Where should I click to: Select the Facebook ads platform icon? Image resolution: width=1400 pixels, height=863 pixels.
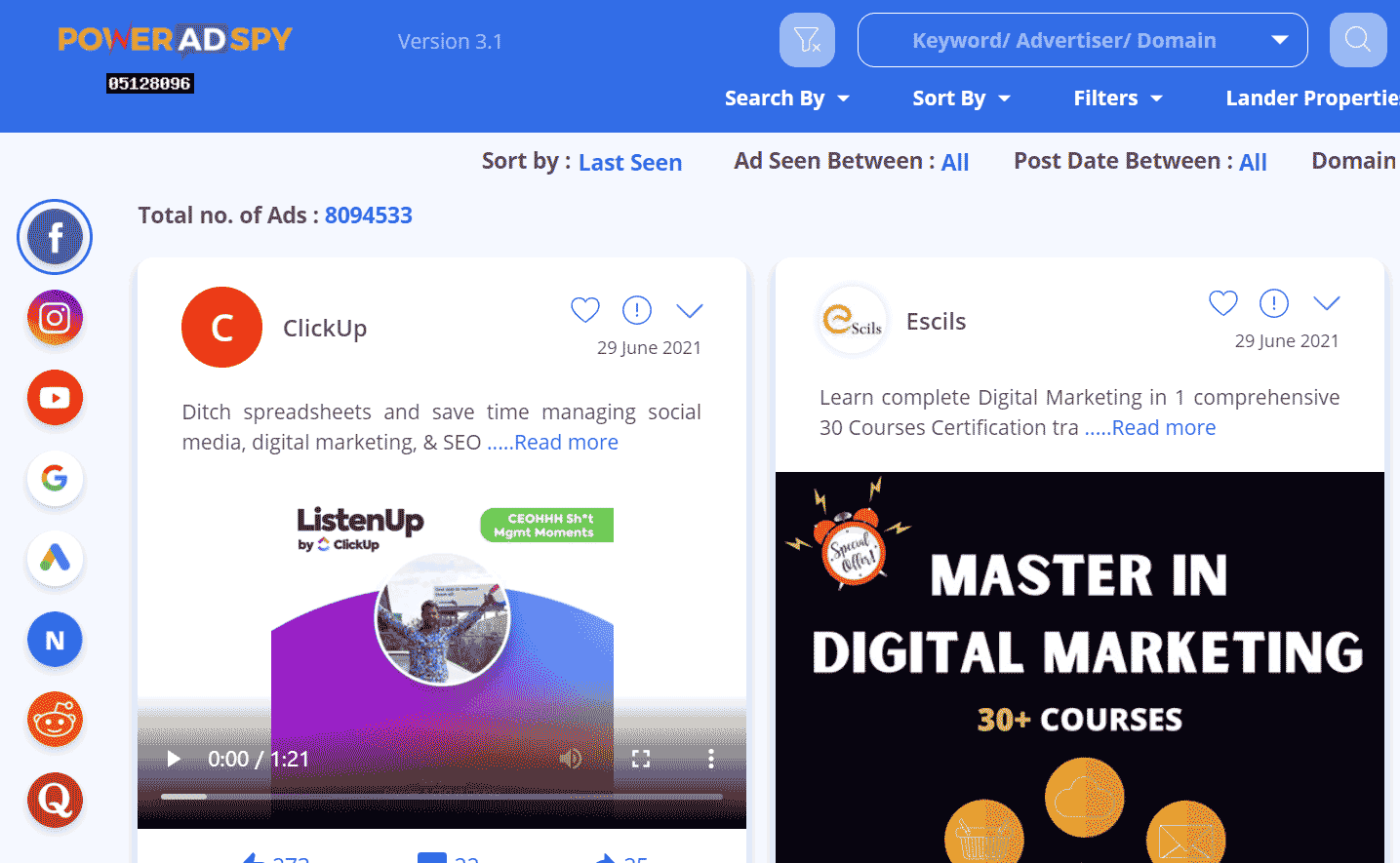click(x=55, y=237)
